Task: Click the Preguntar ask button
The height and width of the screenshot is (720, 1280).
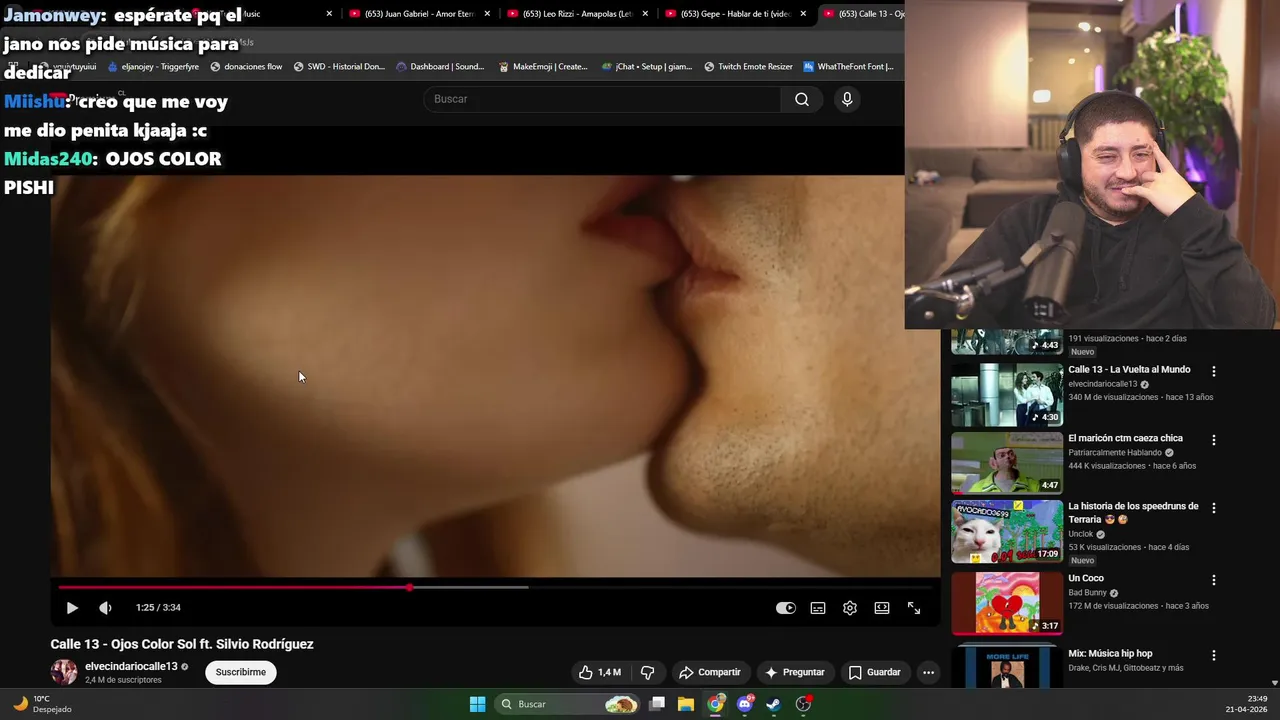Action: (x=795, y=672)
